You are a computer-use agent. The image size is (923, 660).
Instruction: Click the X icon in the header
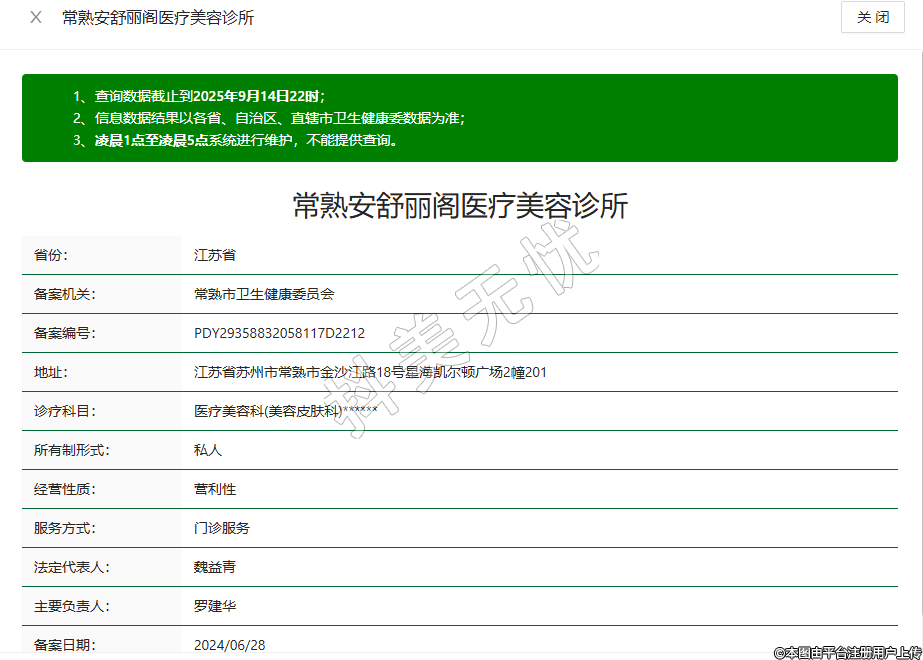pos(36,18)
